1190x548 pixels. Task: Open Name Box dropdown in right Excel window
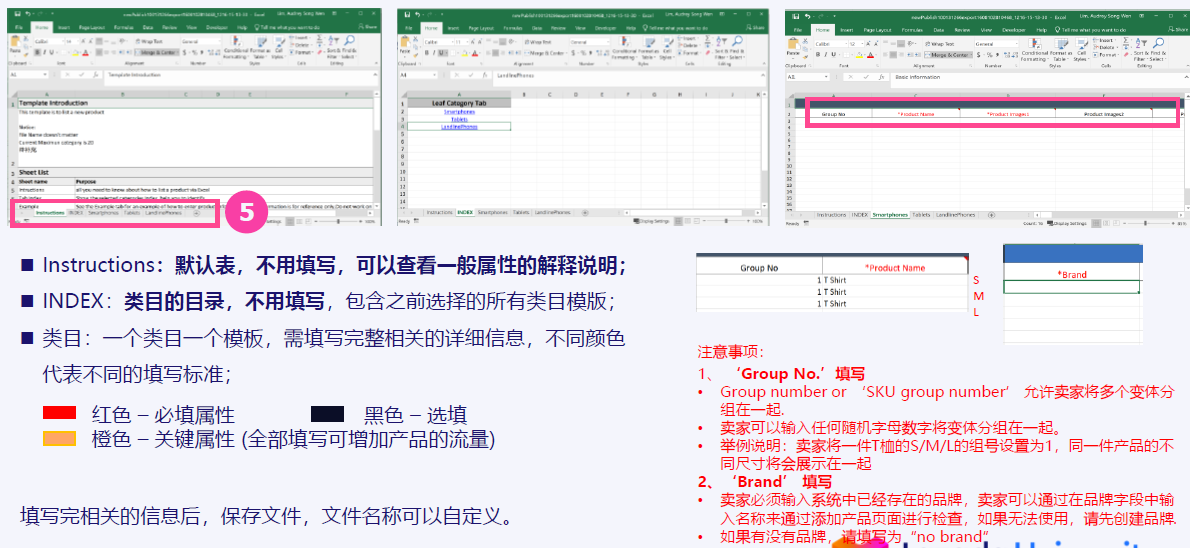(826, 77)
